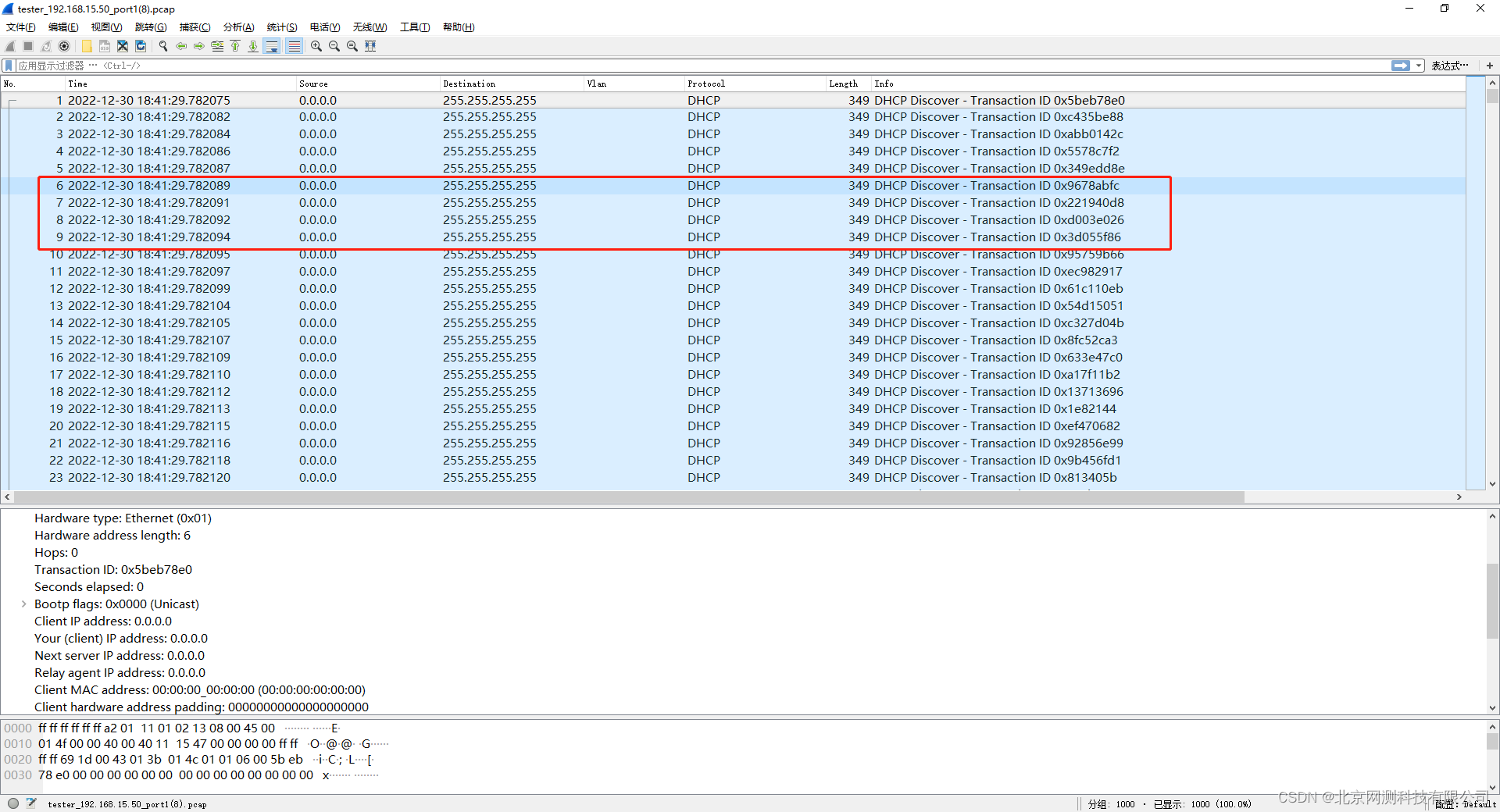The image size is (1500, 812).
Task: Select packet number 23 row
Action: 734,478
